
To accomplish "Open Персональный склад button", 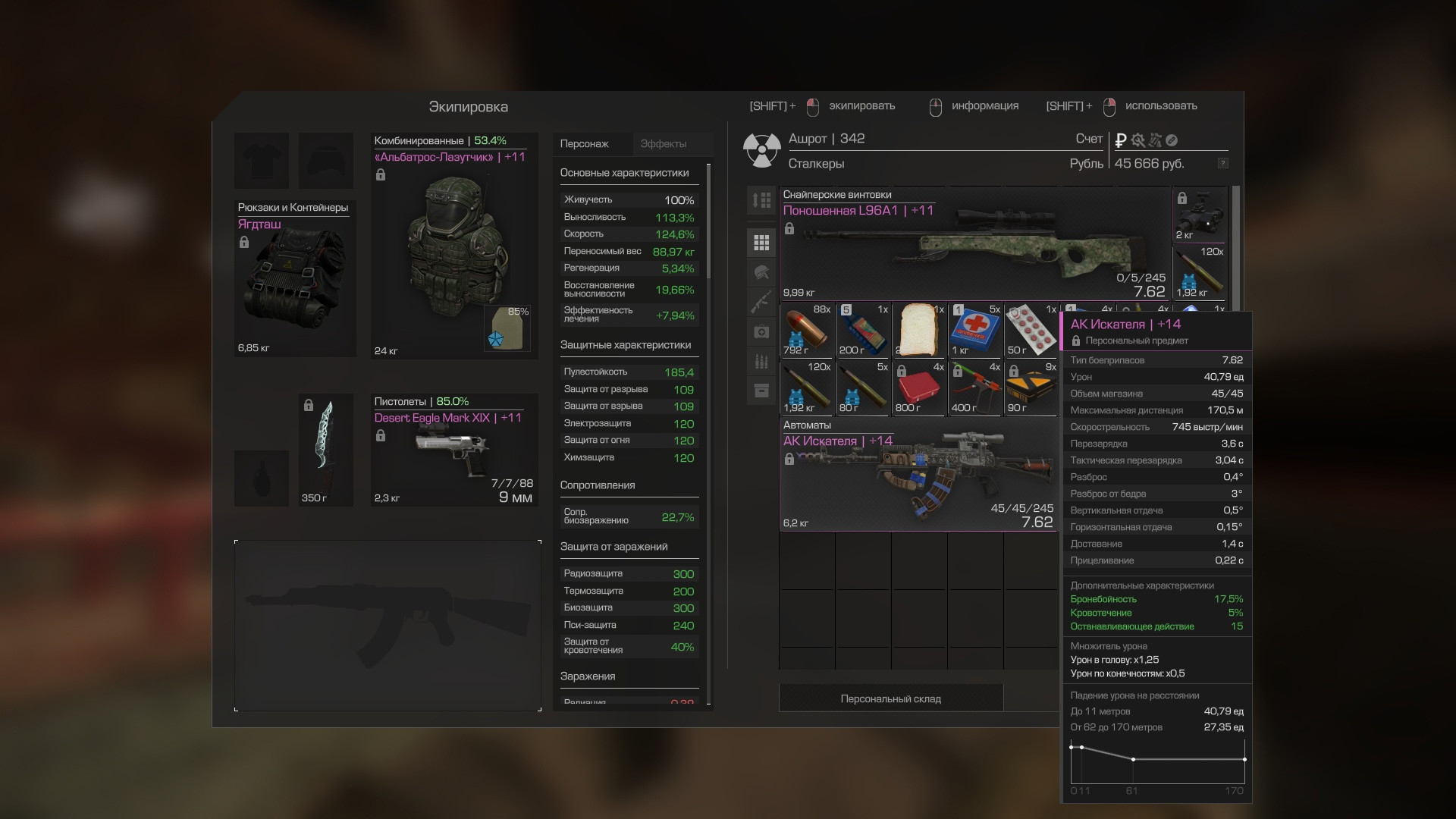I will (891, 698).
